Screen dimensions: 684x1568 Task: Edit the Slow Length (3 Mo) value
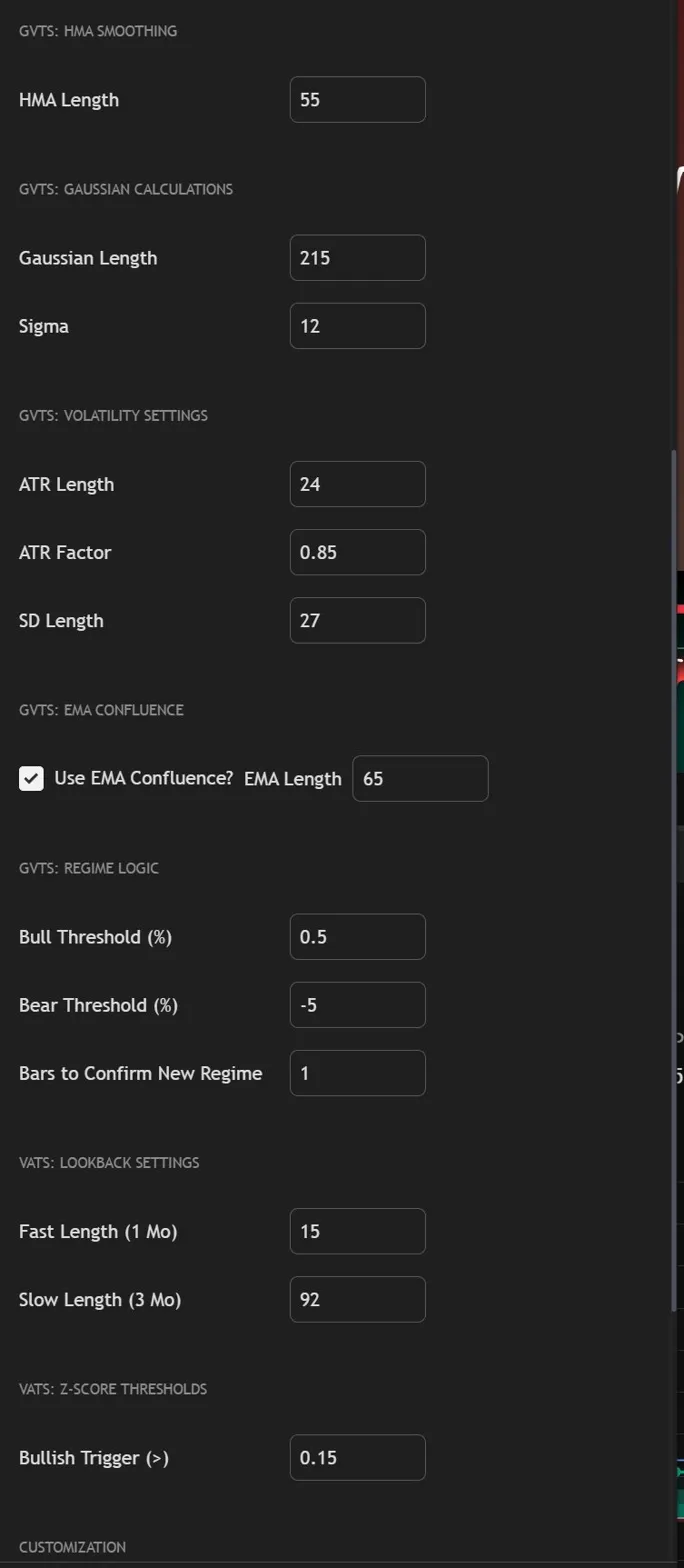tap(357, 1299)
